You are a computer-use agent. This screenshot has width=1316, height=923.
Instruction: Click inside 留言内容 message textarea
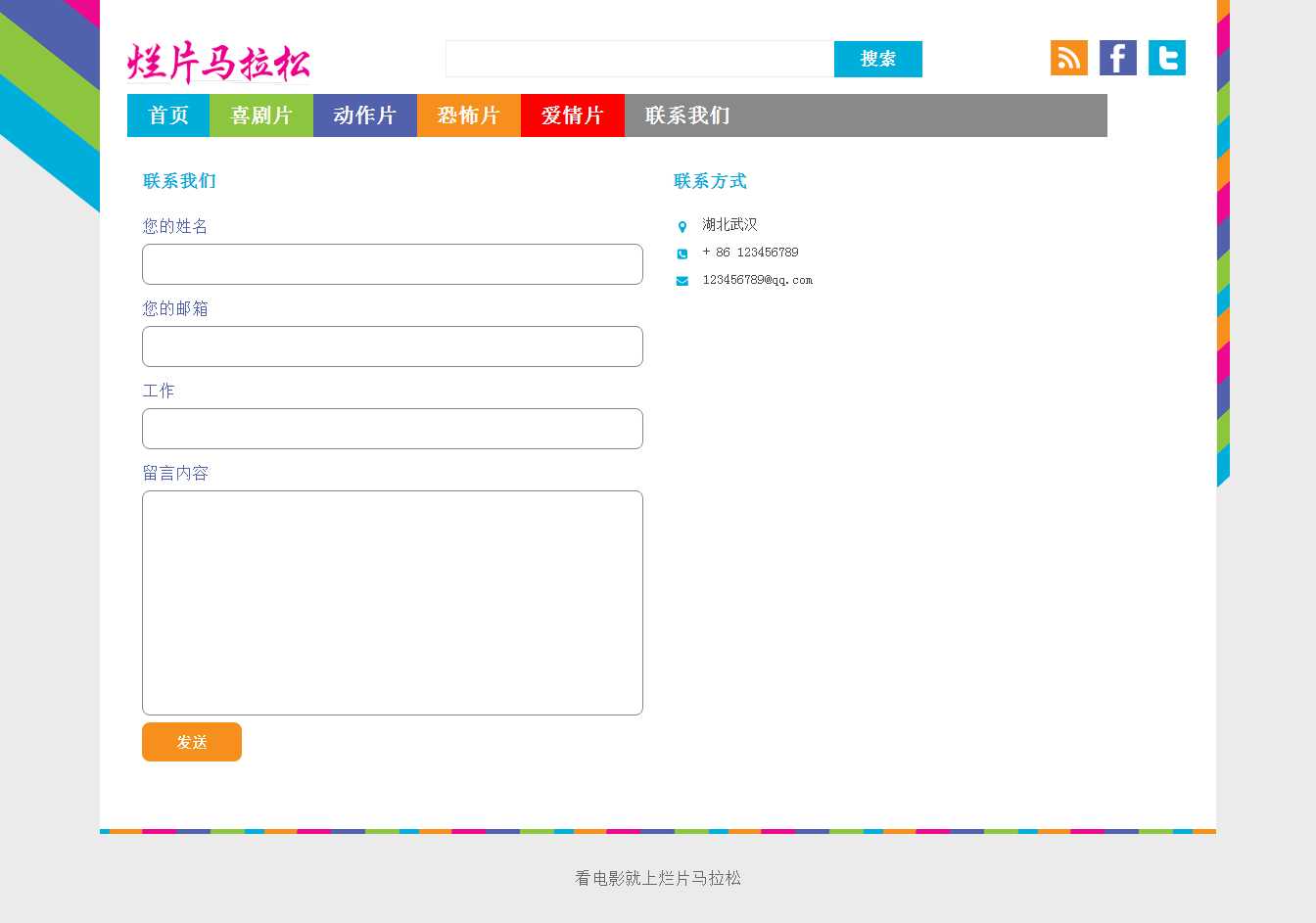tap(393, 603)
